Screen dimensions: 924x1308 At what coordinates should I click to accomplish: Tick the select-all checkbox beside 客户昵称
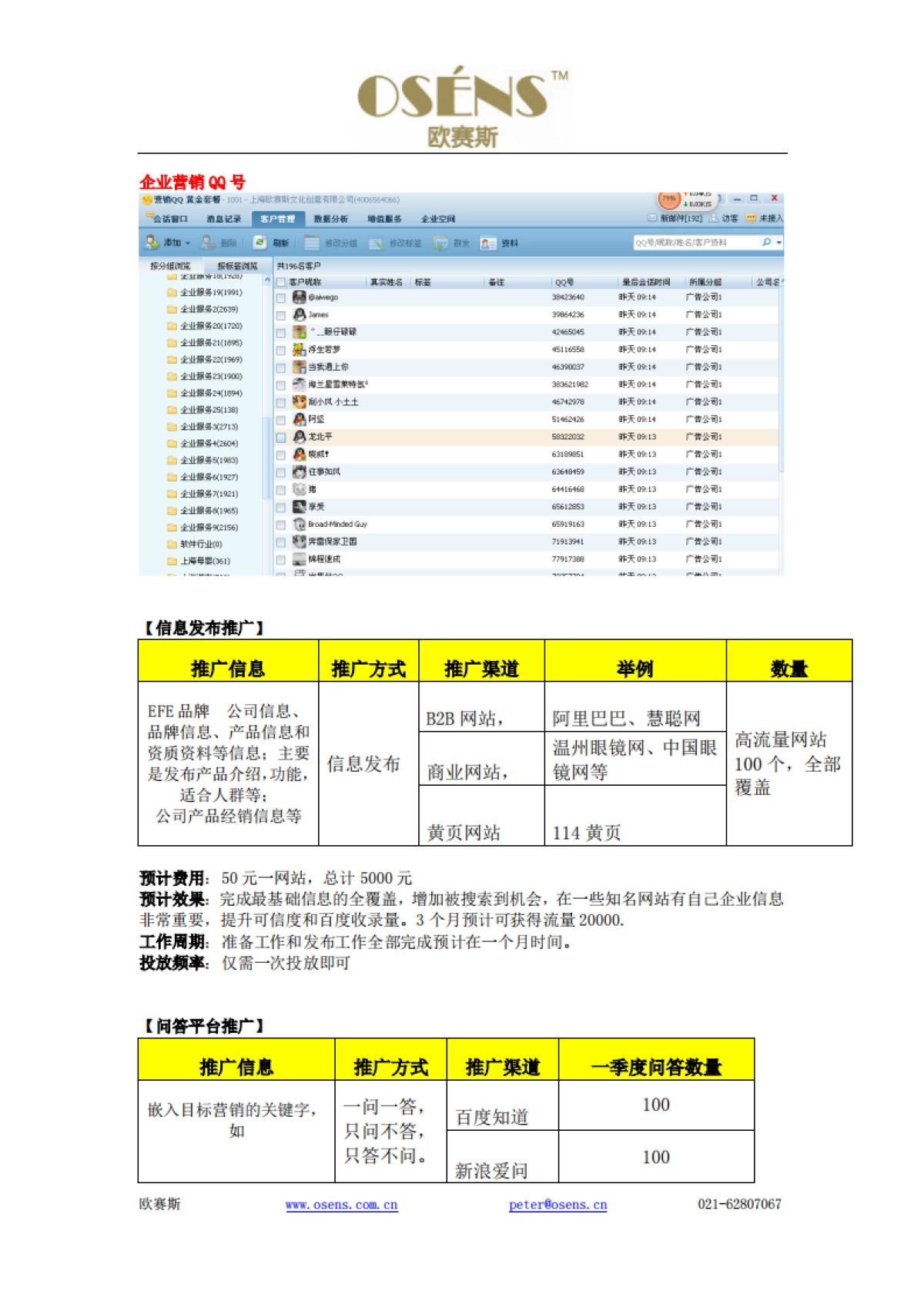(x=280, y=282)
